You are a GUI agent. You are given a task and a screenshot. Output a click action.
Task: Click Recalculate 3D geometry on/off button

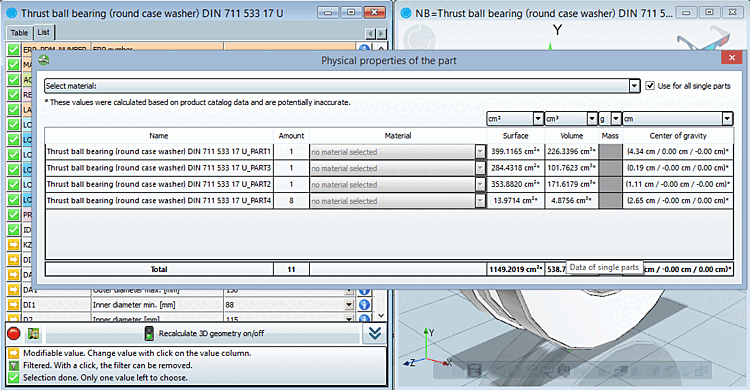point(203,334)
